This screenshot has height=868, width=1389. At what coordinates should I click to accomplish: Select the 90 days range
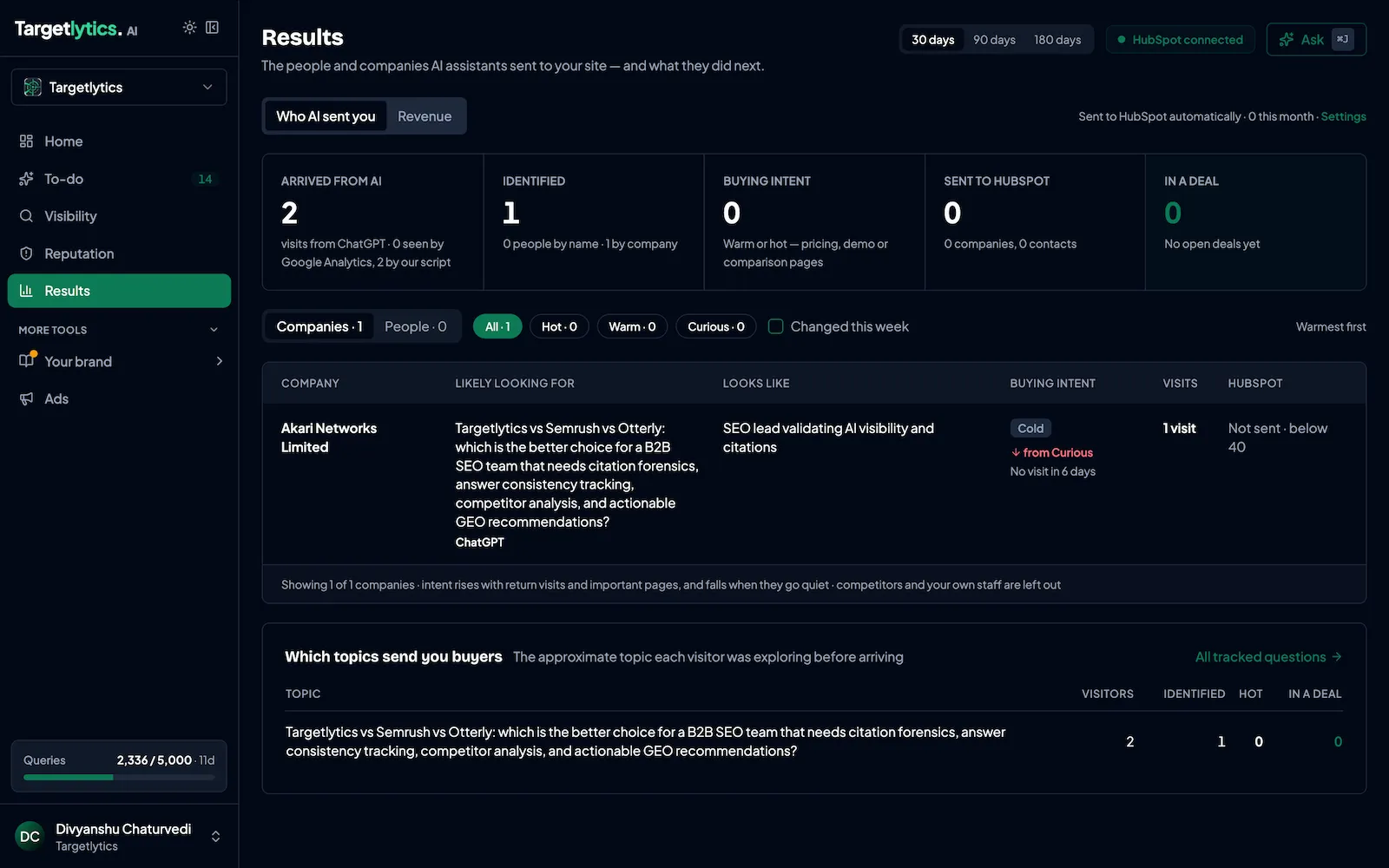tap(994, 40)
